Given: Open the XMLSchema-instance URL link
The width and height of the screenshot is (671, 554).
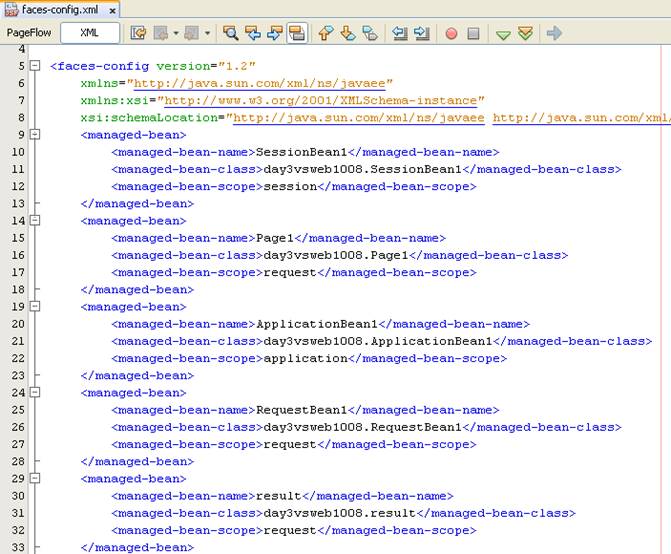Looking at the screenshot, I should (321, 101).
